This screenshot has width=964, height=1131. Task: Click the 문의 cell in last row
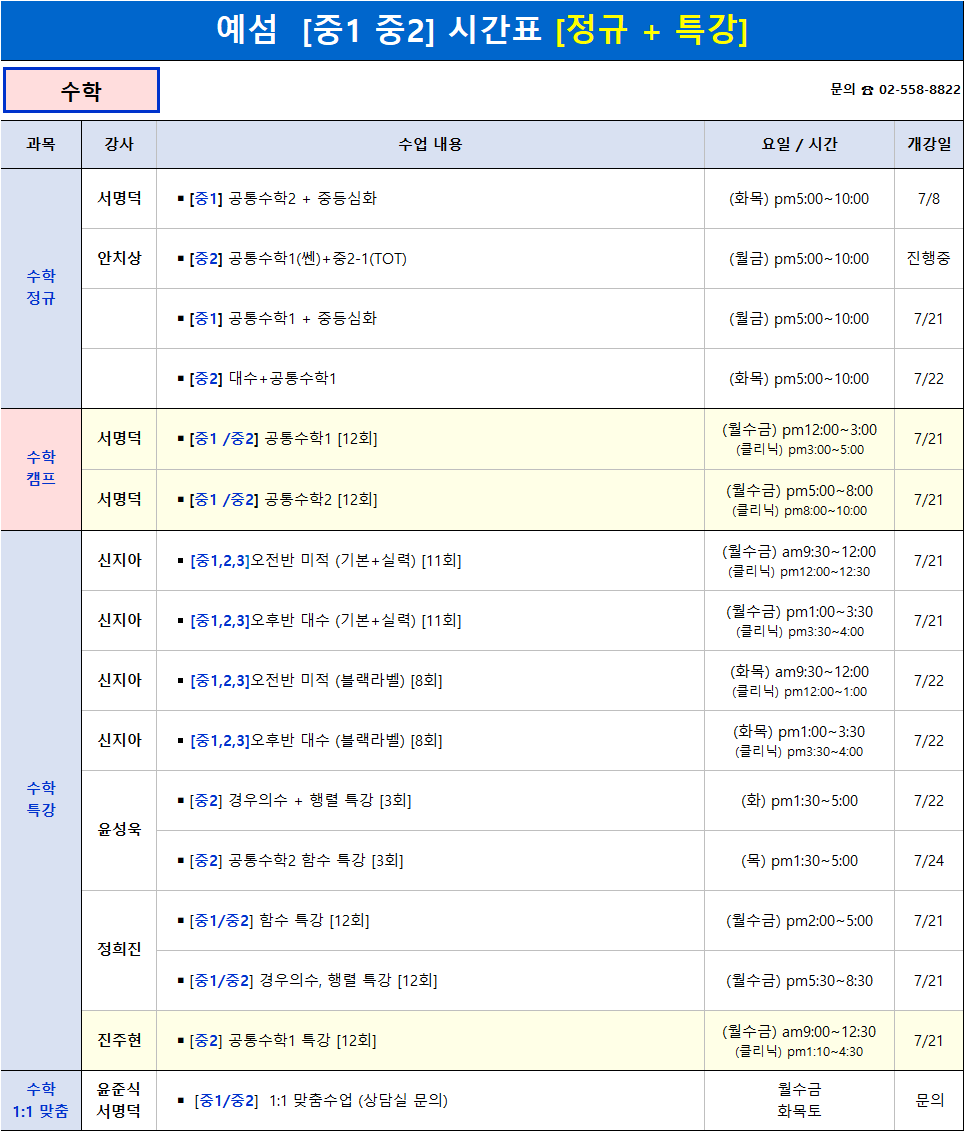click(929, 1100)
